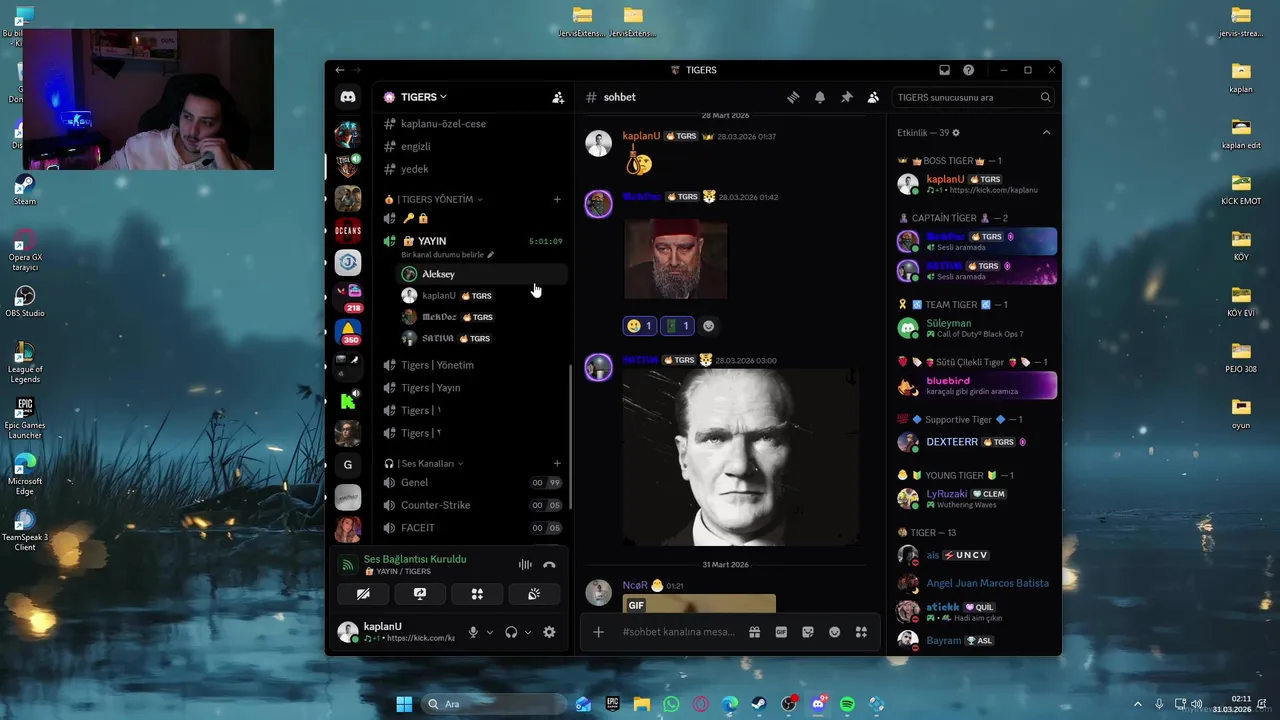Show pinned messages pin icon
The width and height of the screenshot is (1280, 720).
pos(847,97)
